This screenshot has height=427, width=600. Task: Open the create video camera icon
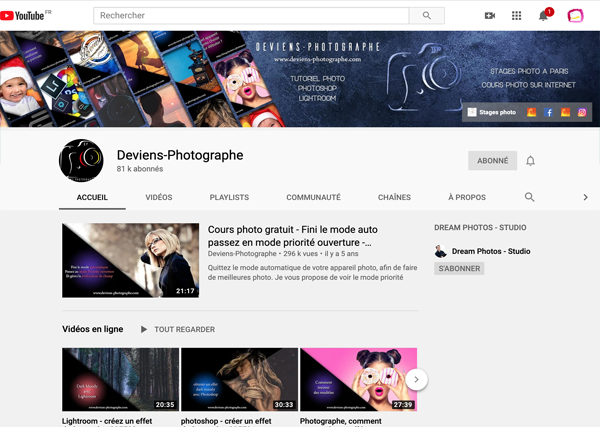click(x=490, y=15)
